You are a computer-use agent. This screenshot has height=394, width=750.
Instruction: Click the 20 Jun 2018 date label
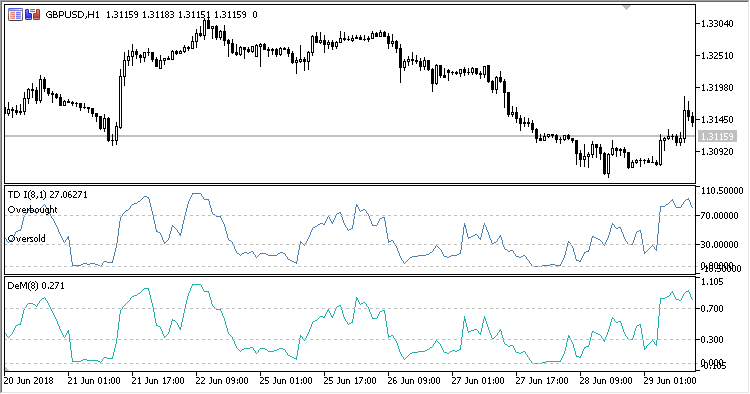[x=28, y=381]
